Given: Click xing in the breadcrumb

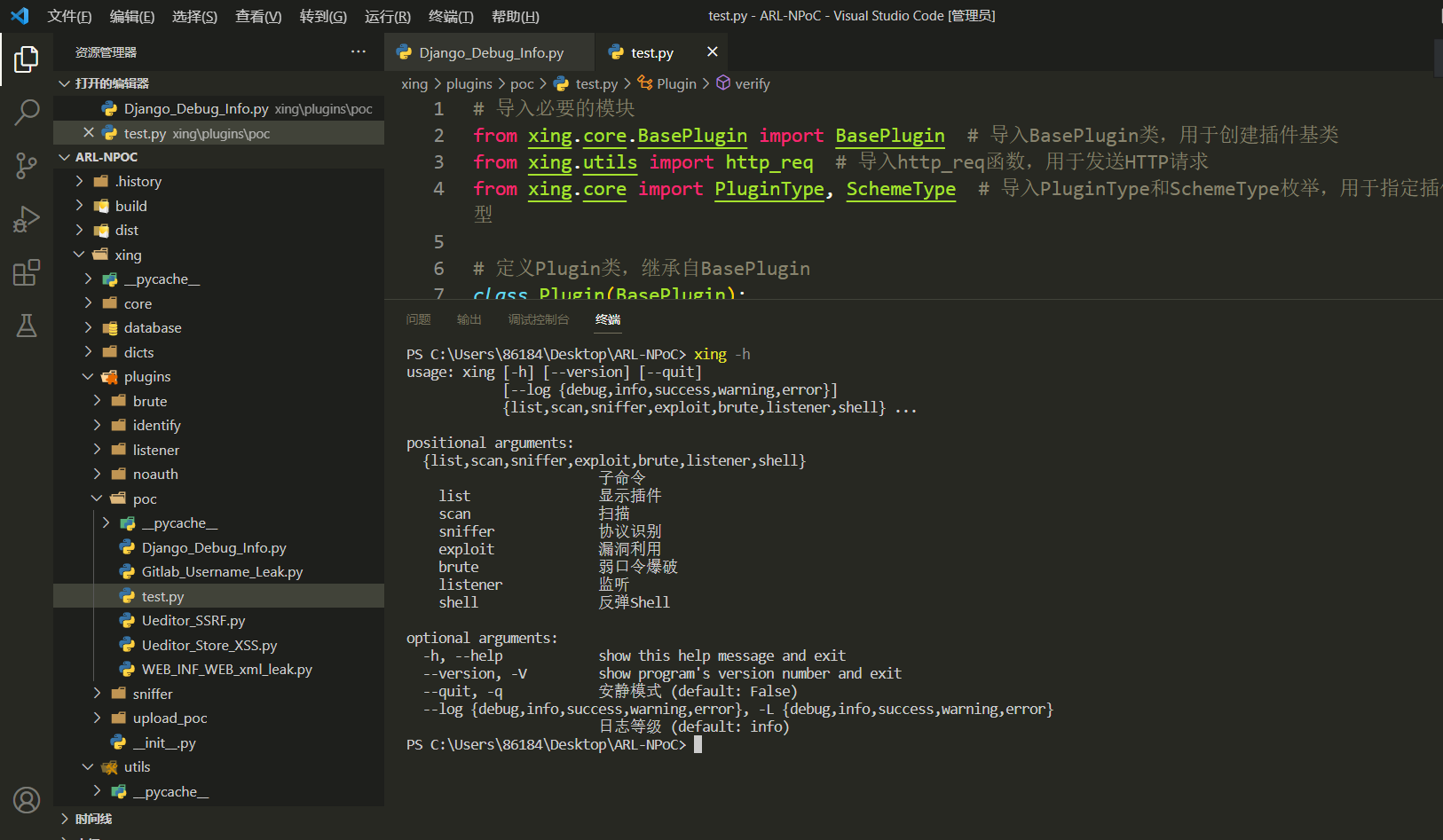Looking at the screenshot, I should [x=414, y=83].
